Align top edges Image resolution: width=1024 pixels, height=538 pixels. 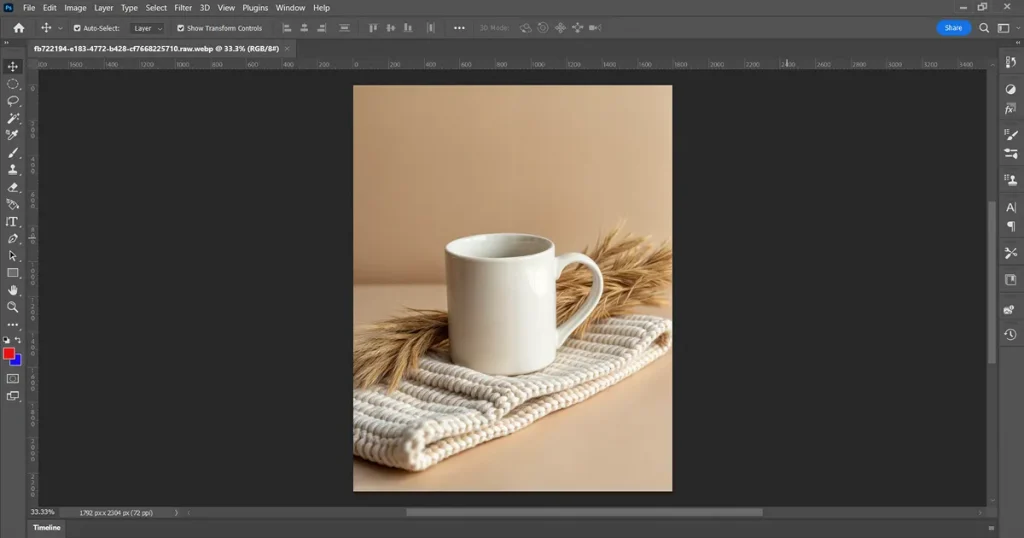[373, 28]
